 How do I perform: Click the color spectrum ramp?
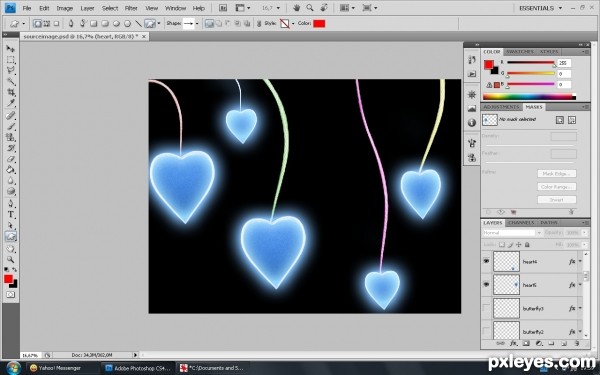(529, 97)
